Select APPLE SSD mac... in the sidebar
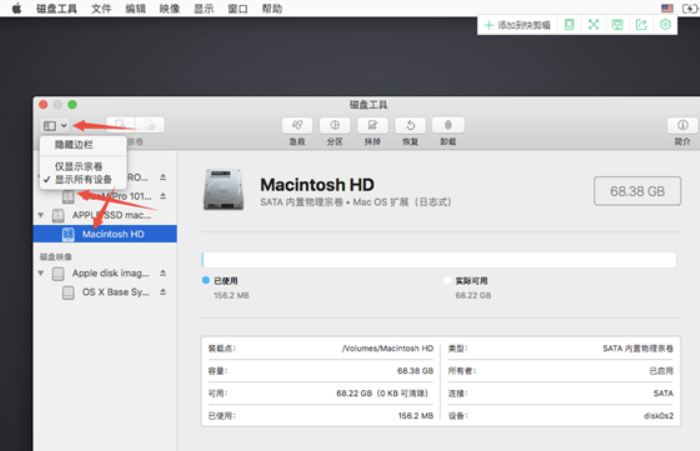The height and width of the screenshot is (451, 700). click(105, 215)
